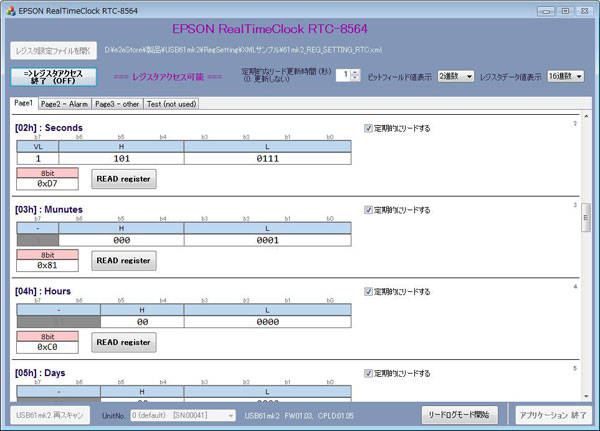This screenshot has height=431, width=600.
Task: Click READ register for Hours
Action: [124, 343]
